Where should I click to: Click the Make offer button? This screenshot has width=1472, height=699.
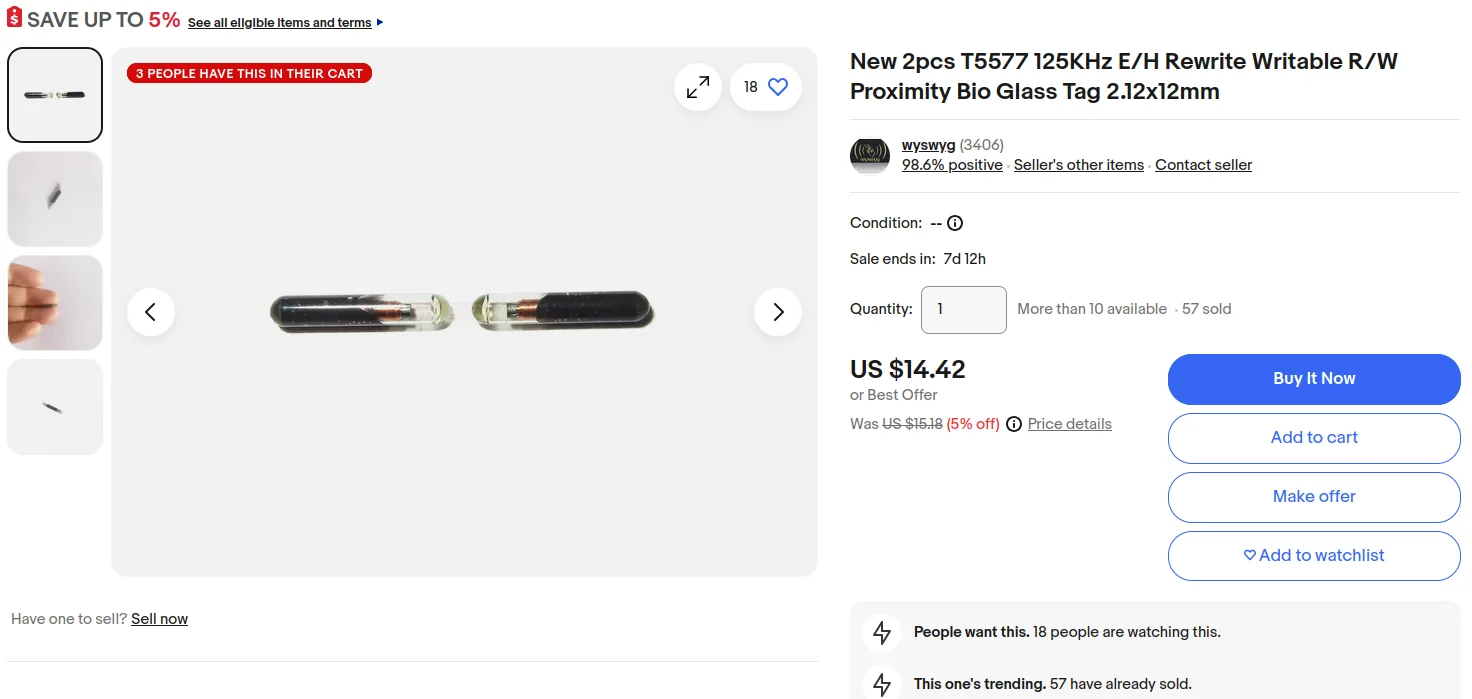[1314, 497]
